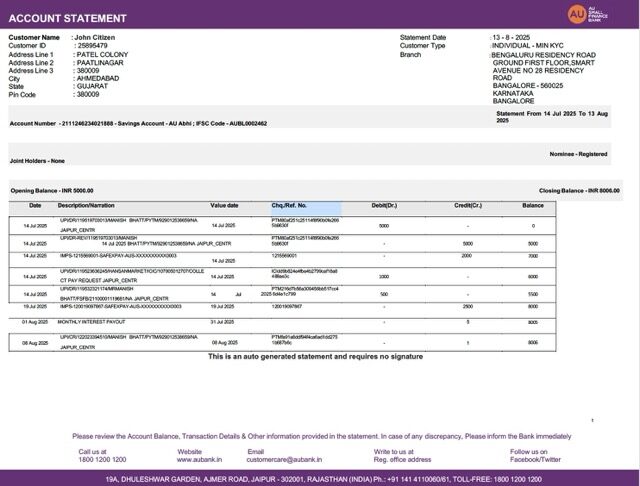Select Closing Balance - INR 8006.00
This screenshot has height=486, width=640.
(579, 191)
